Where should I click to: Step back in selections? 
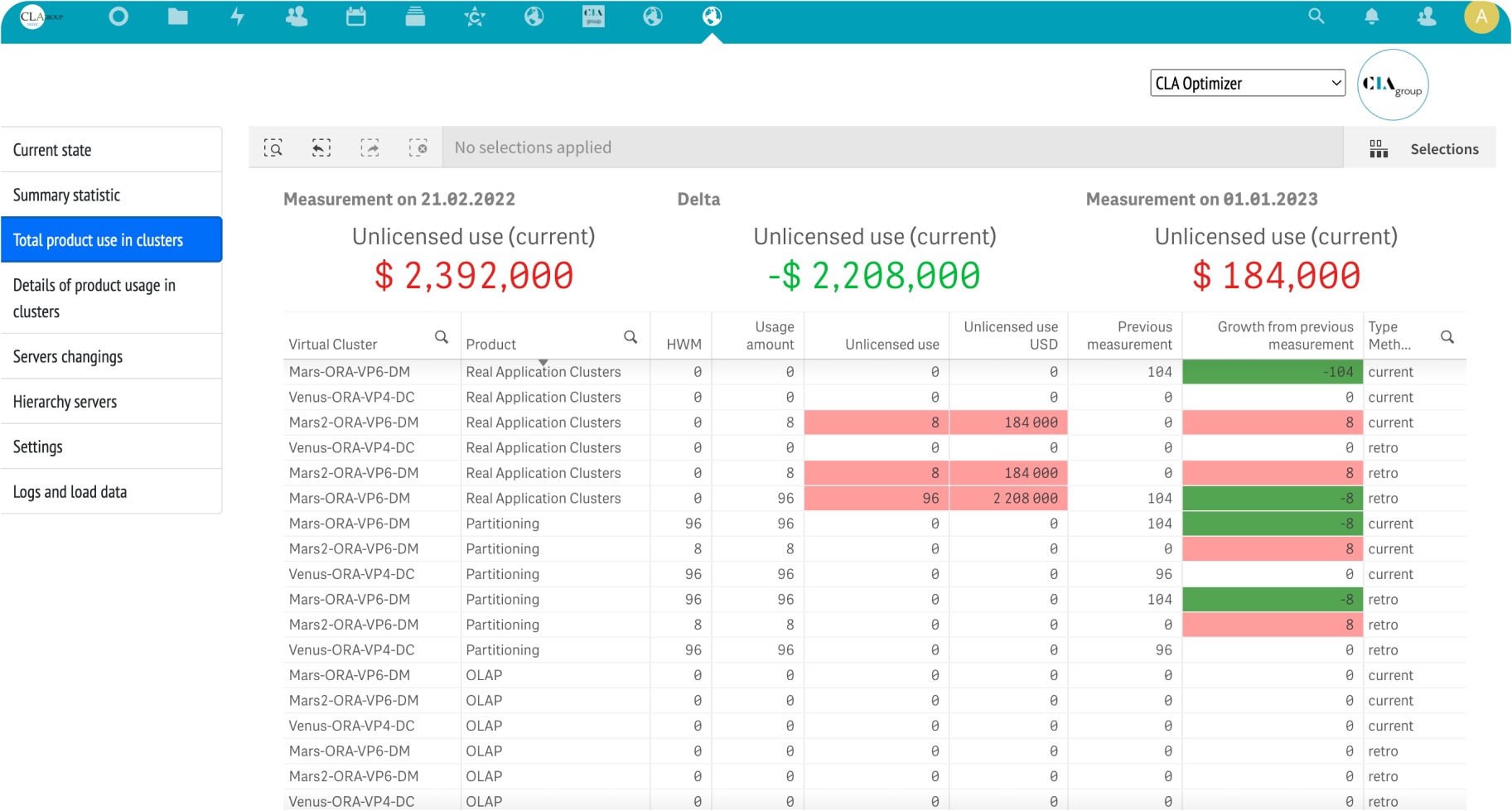coord(321,148)
